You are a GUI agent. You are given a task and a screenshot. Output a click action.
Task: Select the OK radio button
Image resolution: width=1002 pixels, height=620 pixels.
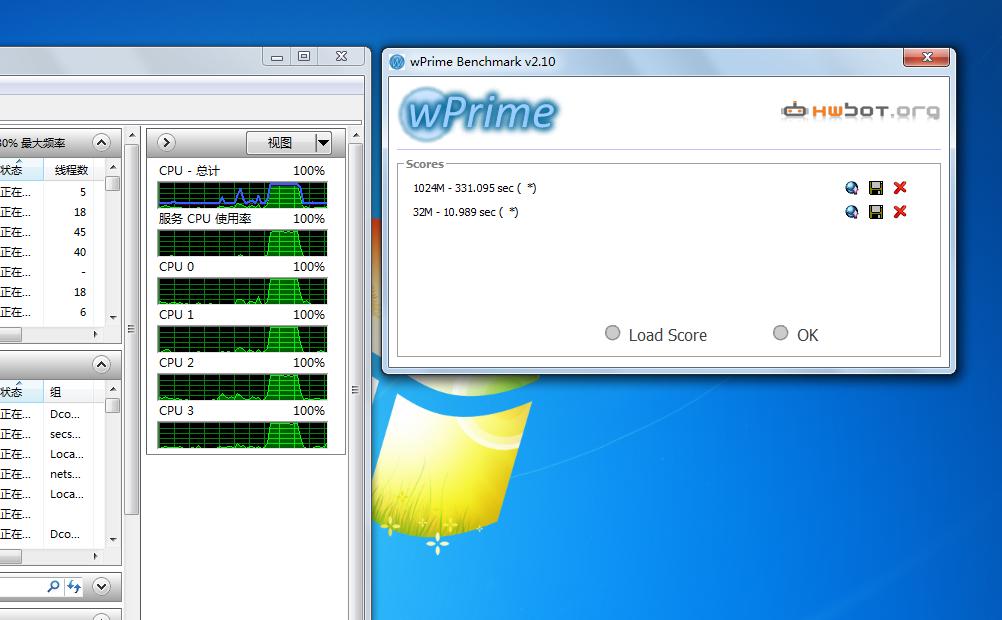781,334
